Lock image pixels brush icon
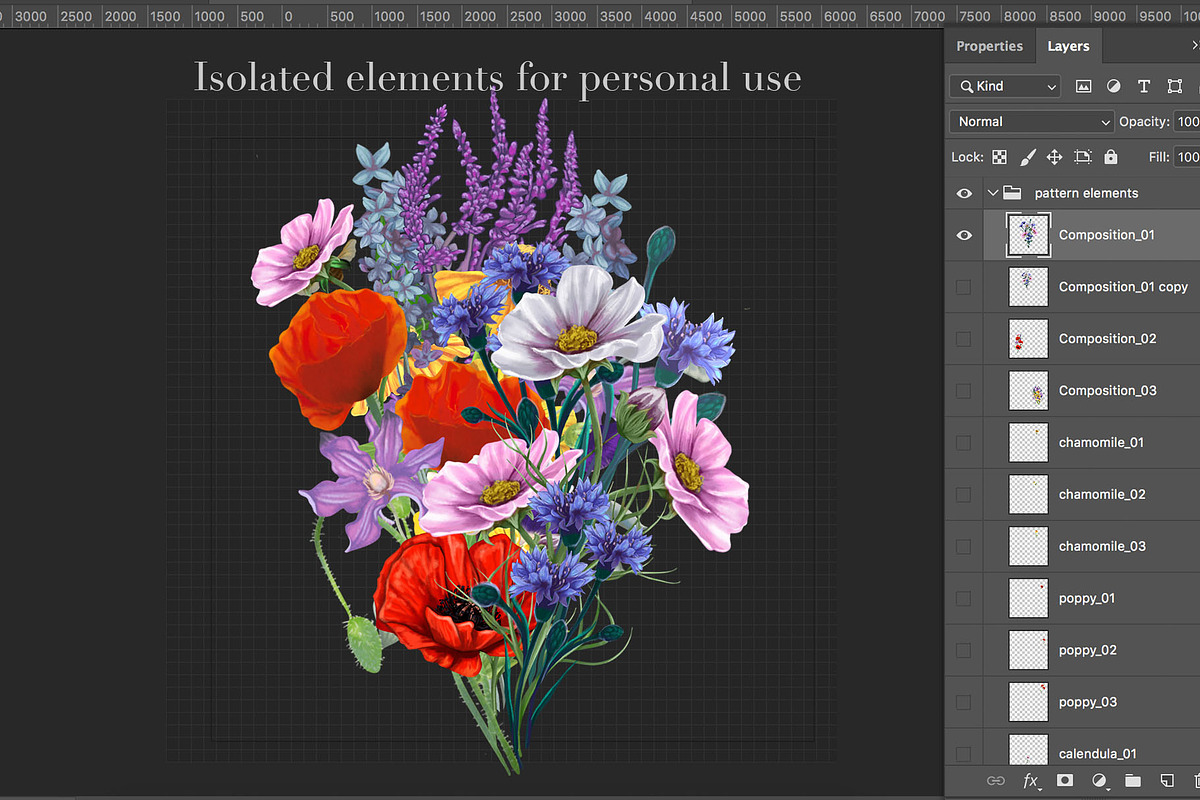 point(1027,157)
